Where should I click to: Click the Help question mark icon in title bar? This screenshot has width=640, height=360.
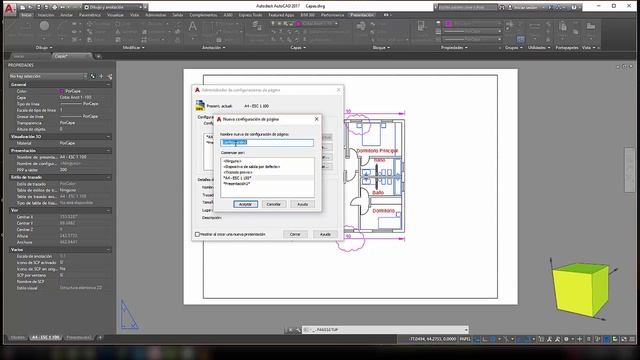tap(573, 7)
